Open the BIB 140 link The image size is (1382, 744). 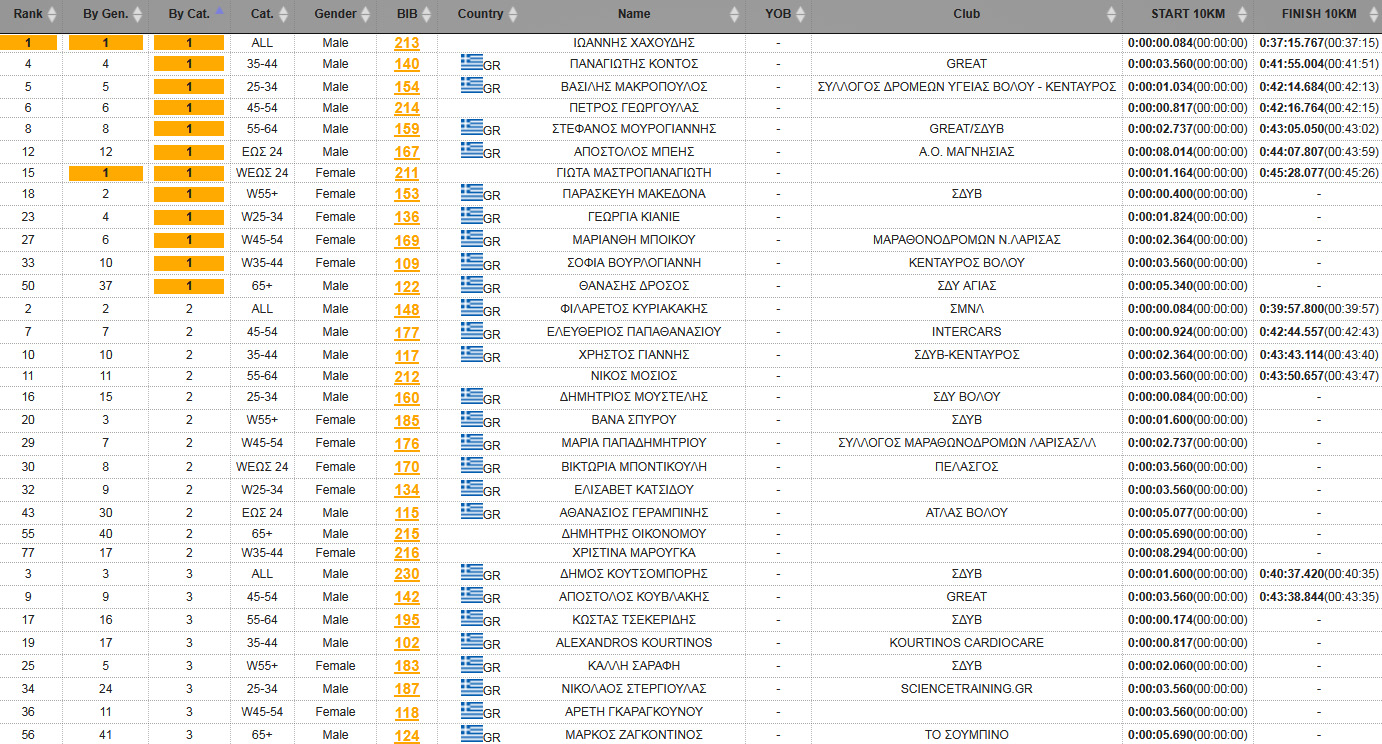click(x=407, y=64)
